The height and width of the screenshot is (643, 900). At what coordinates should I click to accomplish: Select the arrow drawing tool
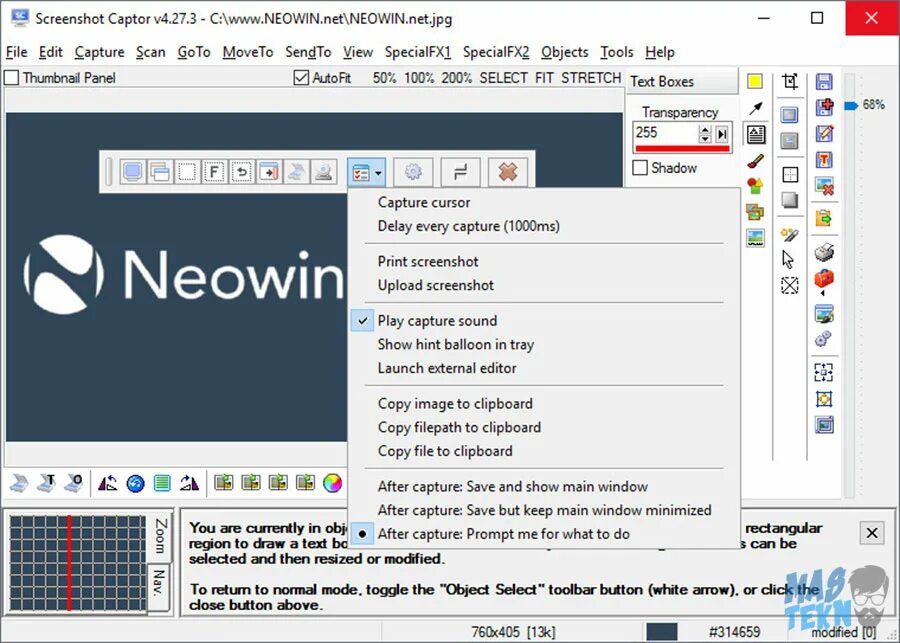[755, 108]
